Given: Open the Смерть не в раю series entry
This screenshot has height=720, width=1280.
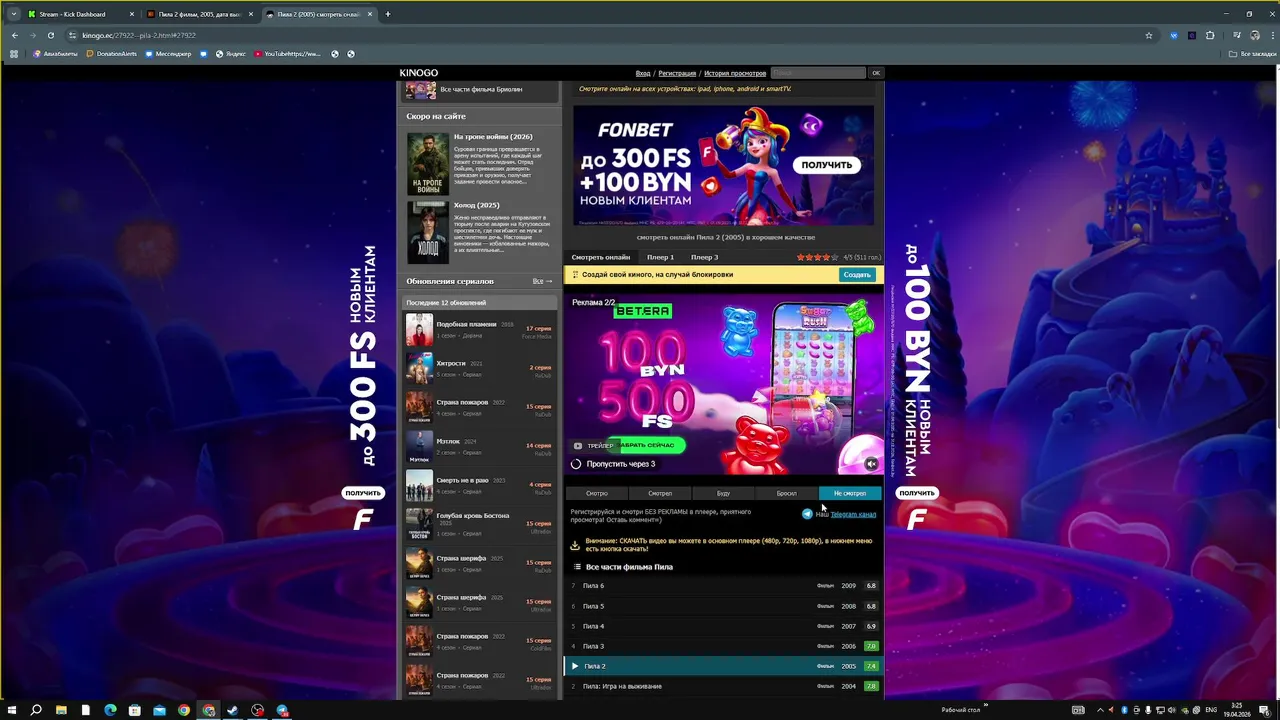Looking at the screenshot, I should 479,485.
